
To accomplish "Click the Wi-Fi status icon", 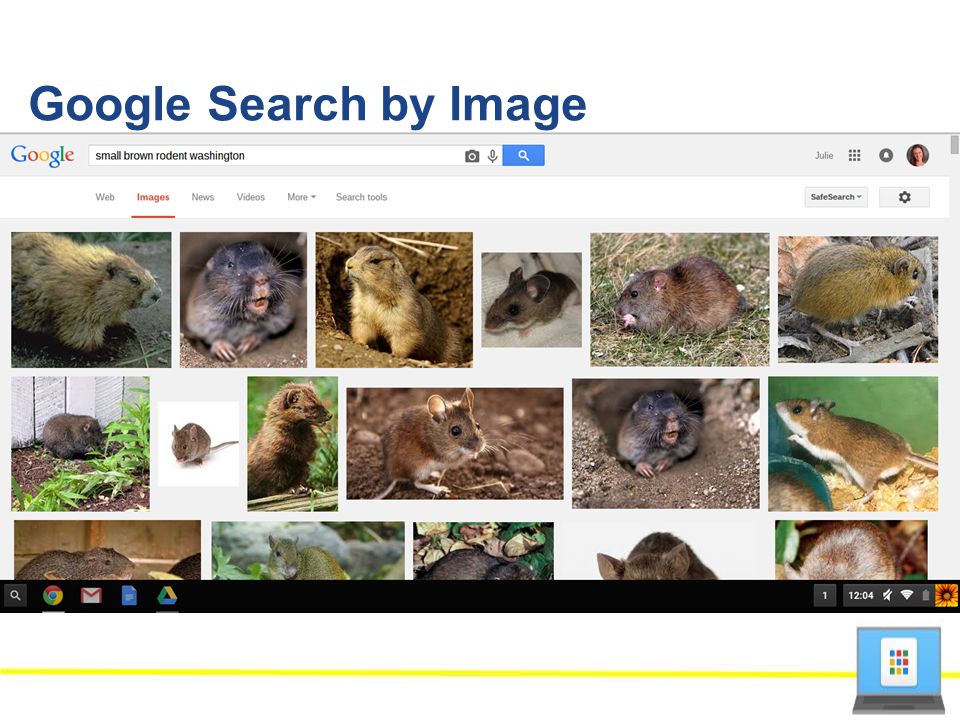I will pos(907,595).
